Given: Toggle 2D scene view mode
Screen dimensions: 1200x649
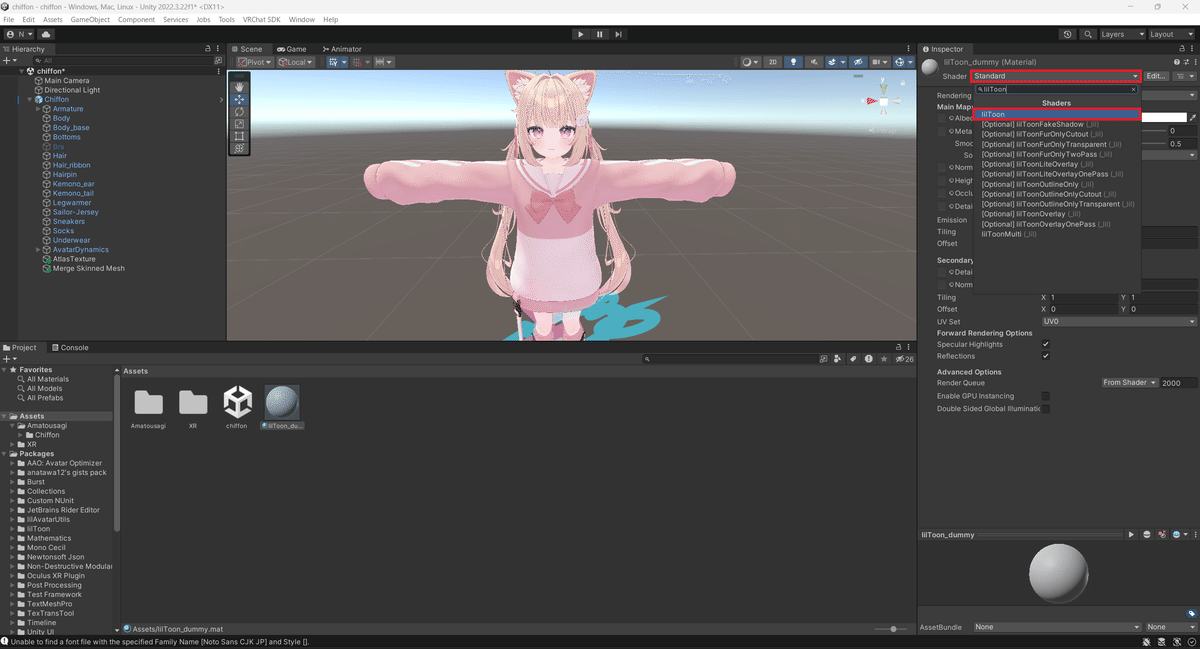Looking at the screenshot, I should [773, 62].
